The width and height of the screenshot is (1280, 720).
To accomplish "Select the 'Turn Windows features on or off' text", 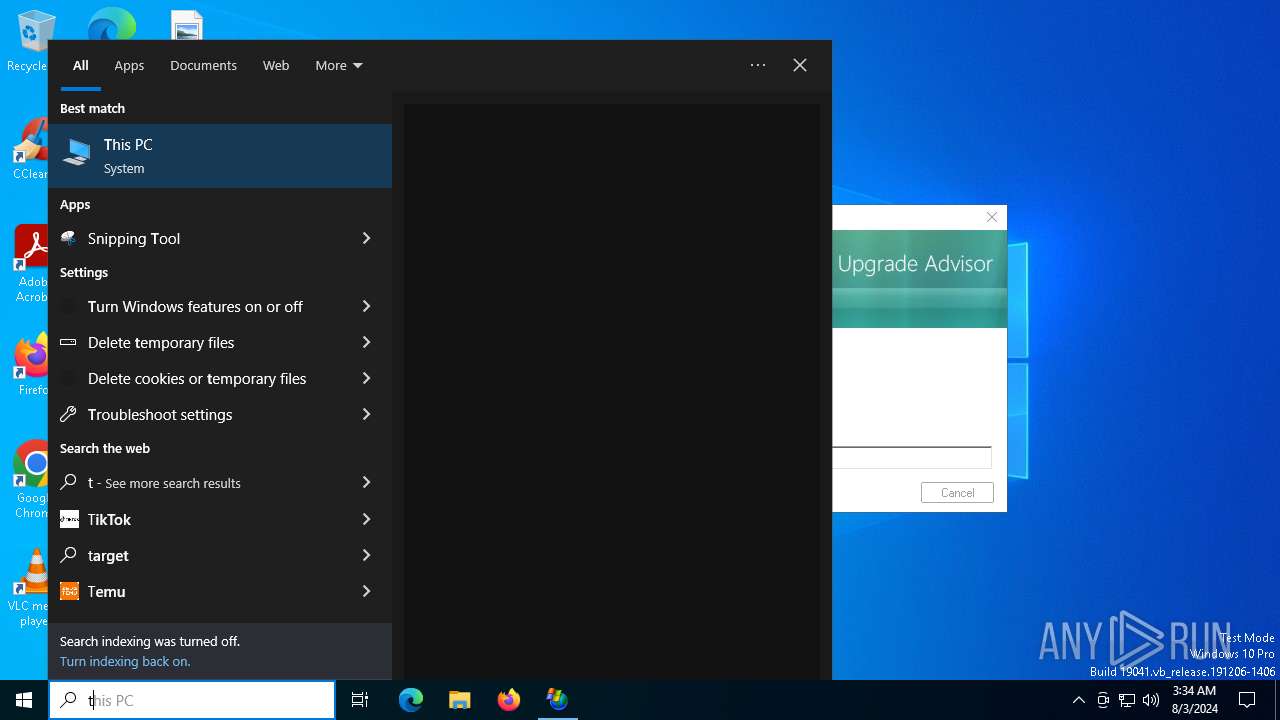I will point(195,306).
